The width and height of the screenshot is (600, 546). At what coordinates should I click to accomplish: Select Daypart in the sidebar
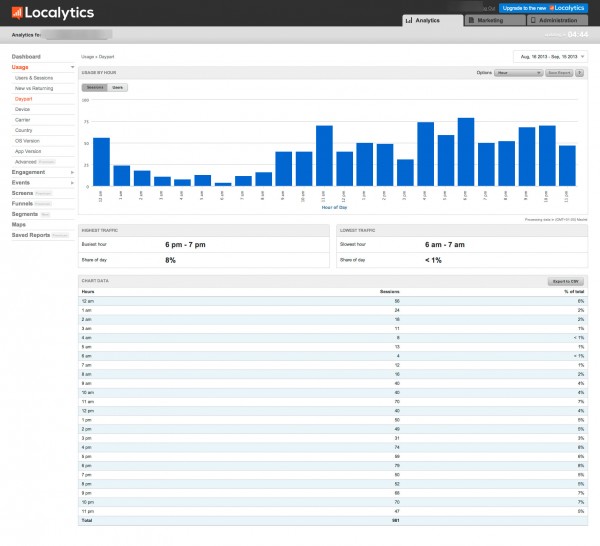(23, 99)
